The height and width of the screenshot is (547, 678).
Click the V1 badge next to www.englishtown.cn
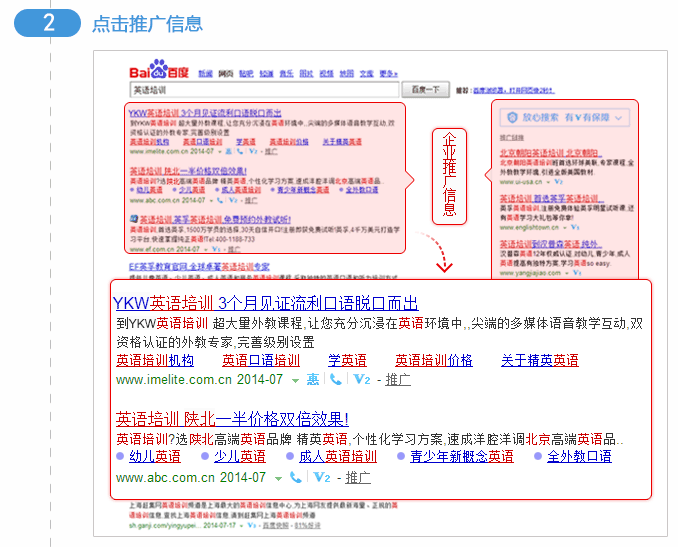tap(575, 227)
